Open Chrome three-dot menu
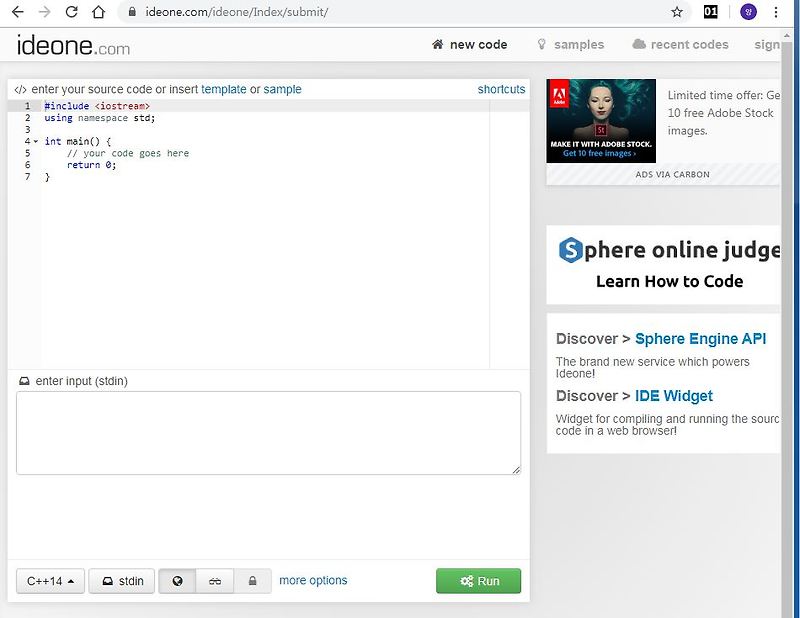Screen dimensions: 800x618 776,12
